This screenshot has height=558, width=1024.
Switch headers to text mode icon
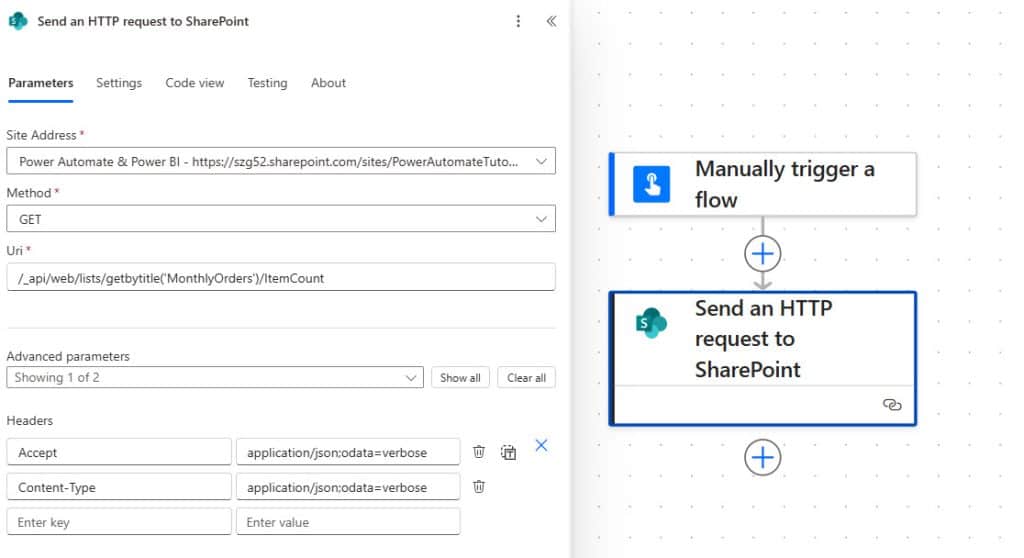(508, 452)
